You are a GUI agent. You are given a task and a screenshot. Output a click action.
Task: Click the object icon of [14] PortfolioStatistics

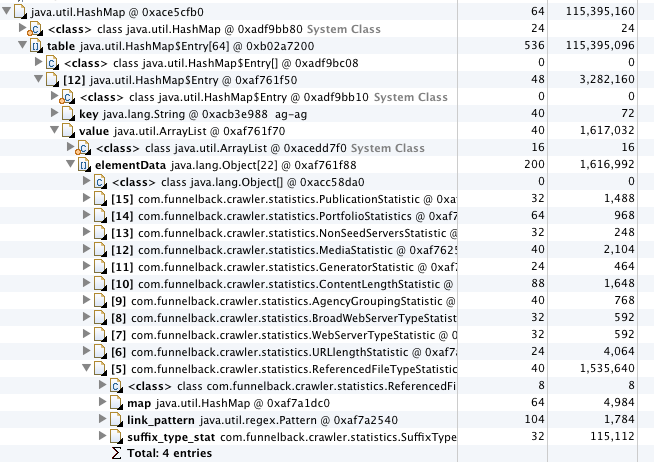tap(101, 216)
